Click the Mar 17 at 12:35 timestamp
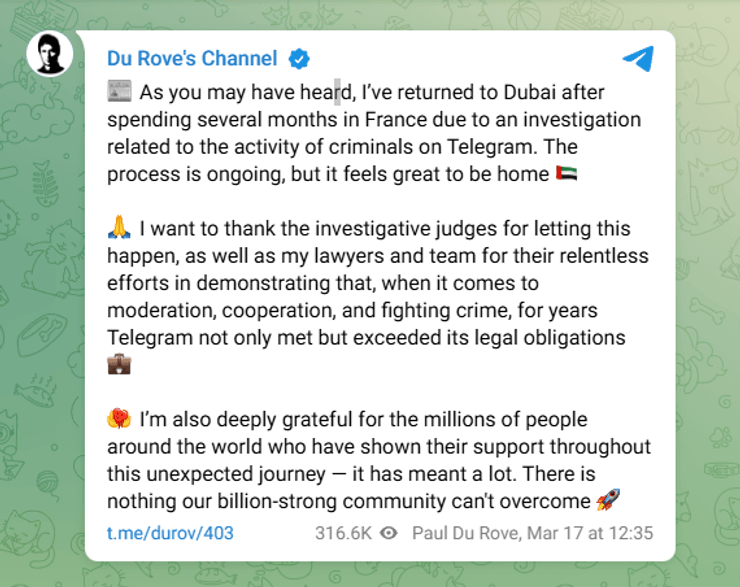 coord(591,533)
